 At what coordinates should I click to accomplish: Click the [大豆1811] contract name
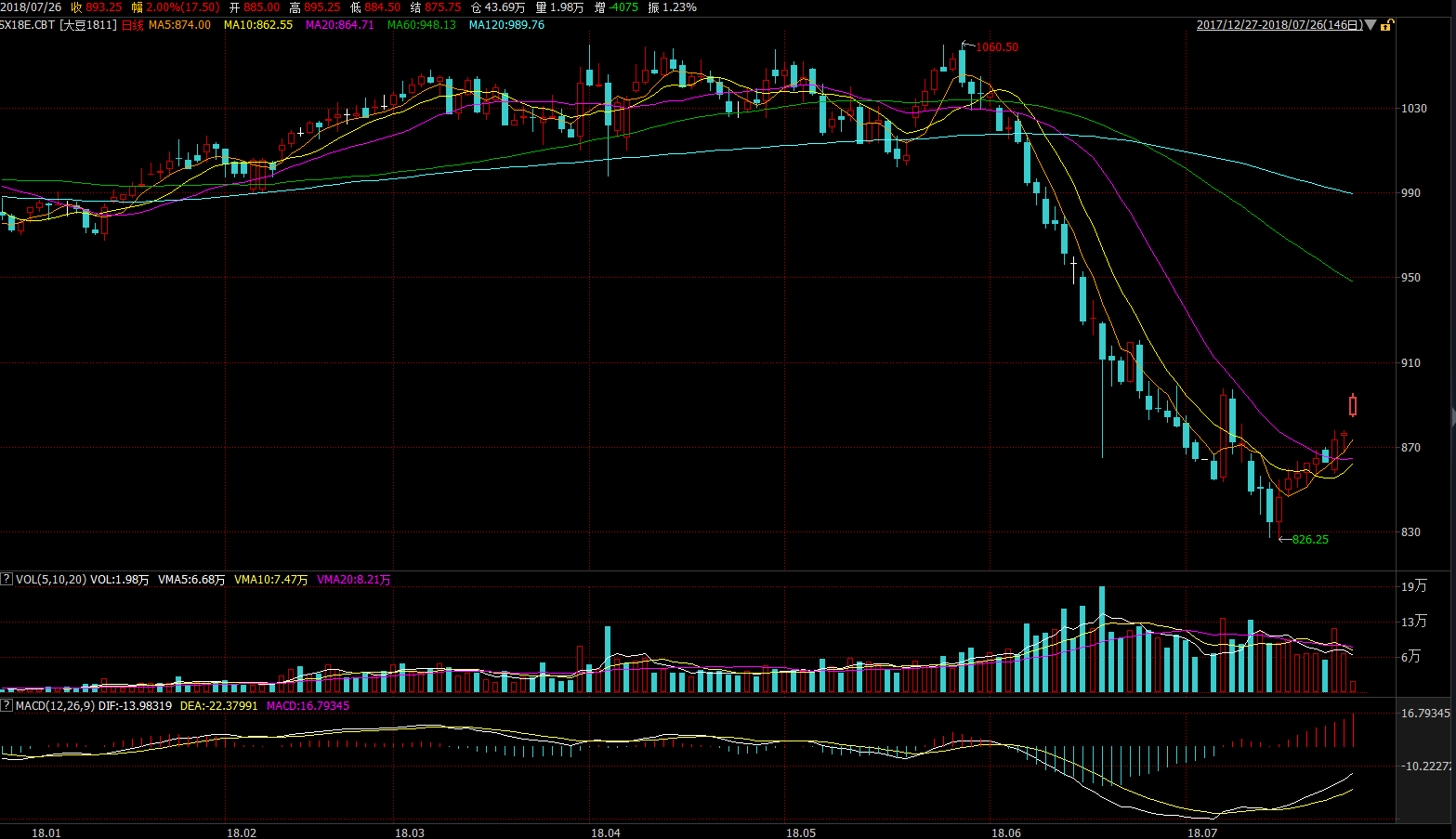(x=88, y=25)
